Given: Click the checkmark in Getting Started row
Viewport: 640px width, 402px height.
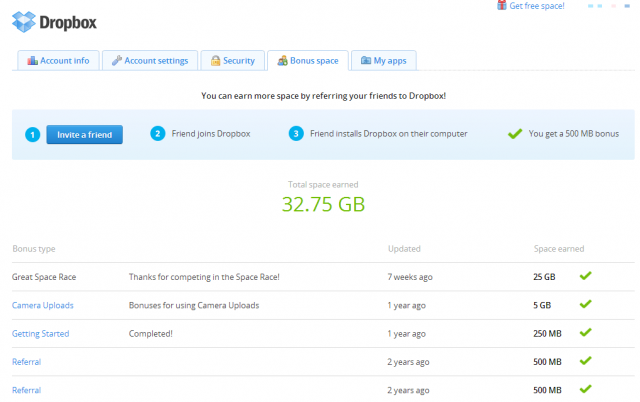Looking at the screenshot, I should point(585,332).
